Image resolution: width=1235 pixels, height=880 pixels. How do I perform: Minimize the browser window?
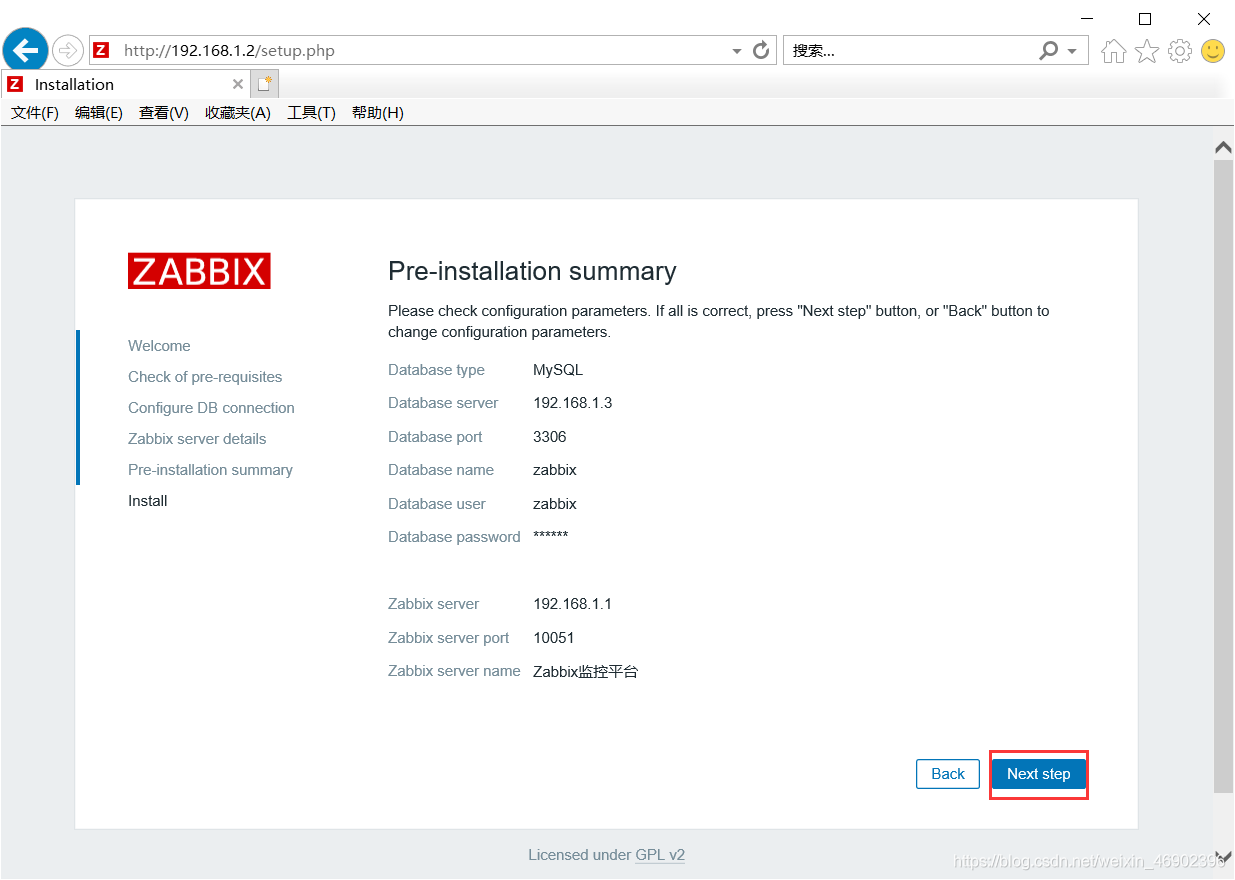click(1086, 19)
